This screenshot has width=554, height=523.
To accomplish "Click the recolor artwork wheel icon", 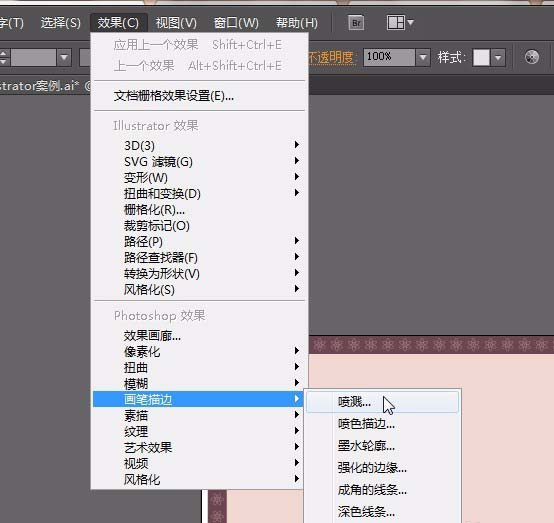I will pos(532,57).
